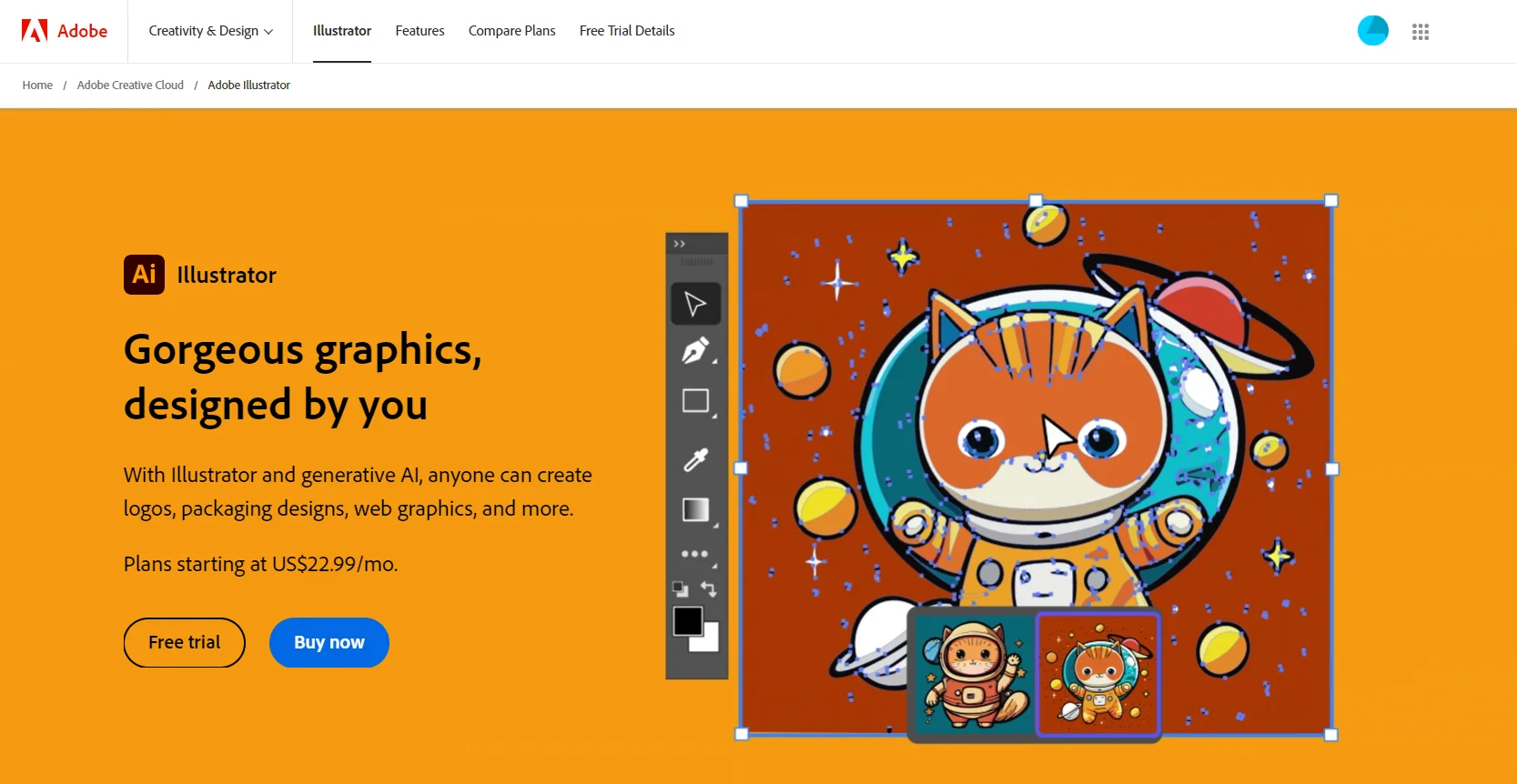
Task: Select the Eyedropper tool
Action: (x=695, y=460)
